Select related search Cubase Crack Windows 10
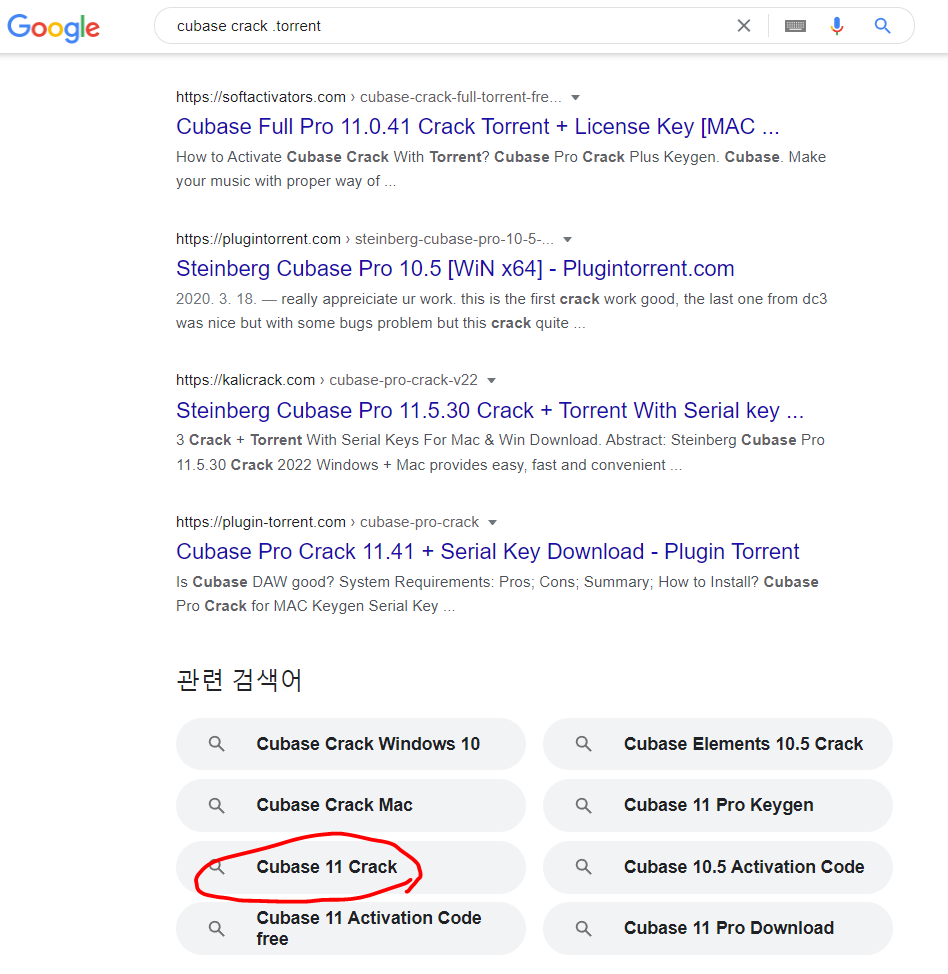Image resolution: width=948 pixels, height=974 pixels. coord(350,744)
